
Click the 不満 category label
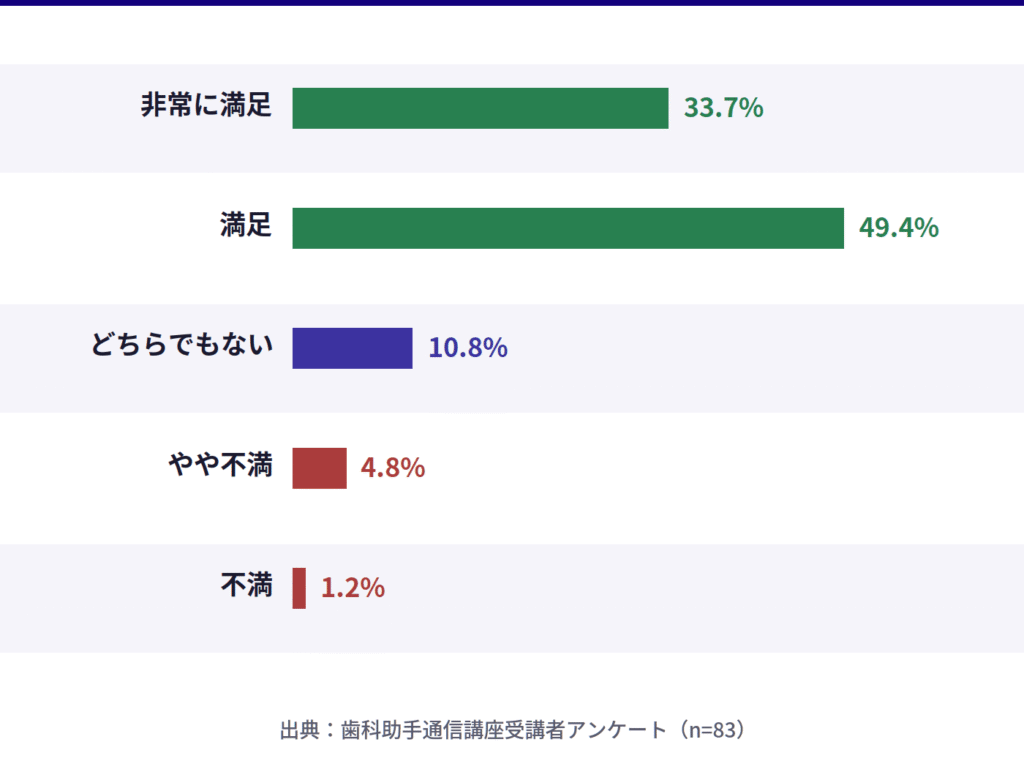tap(246, 587)
